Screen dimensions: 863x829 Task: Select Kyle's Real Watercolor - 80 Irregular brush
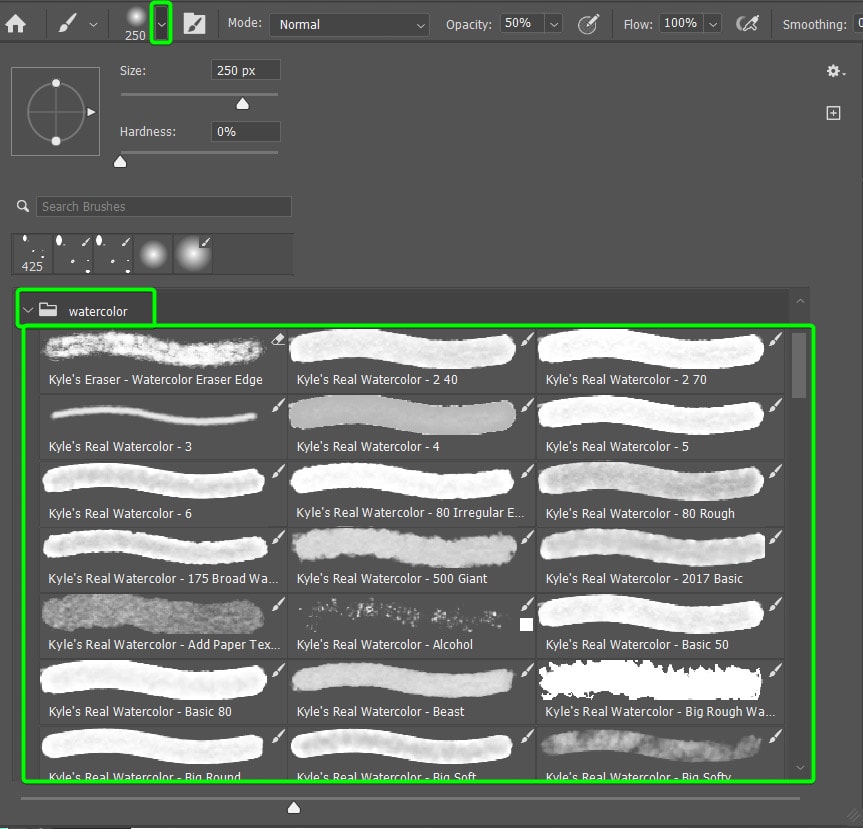[x=411, y=494]
